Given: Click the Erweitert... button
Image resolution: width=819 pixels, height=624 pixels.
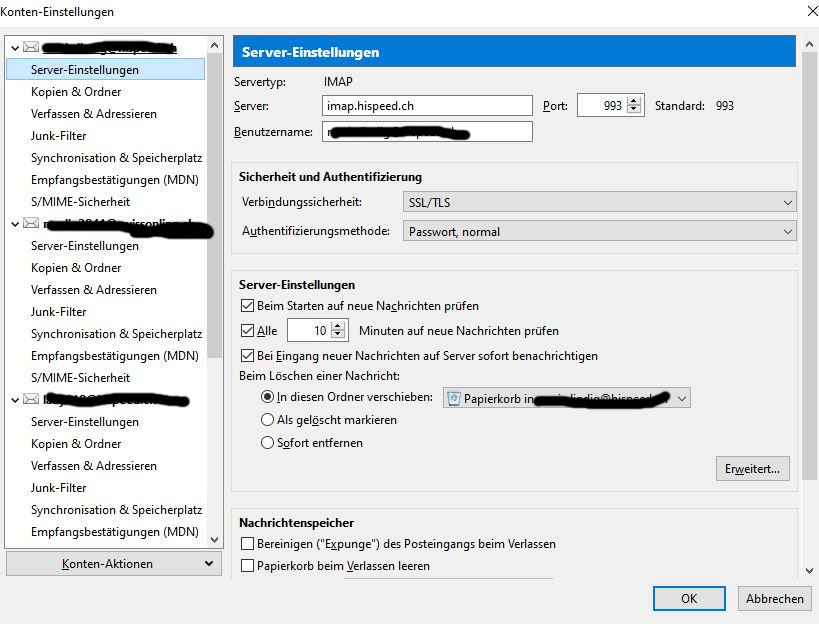Looking at the screenshot, I should pyautogui.click(x=753, y=468).
